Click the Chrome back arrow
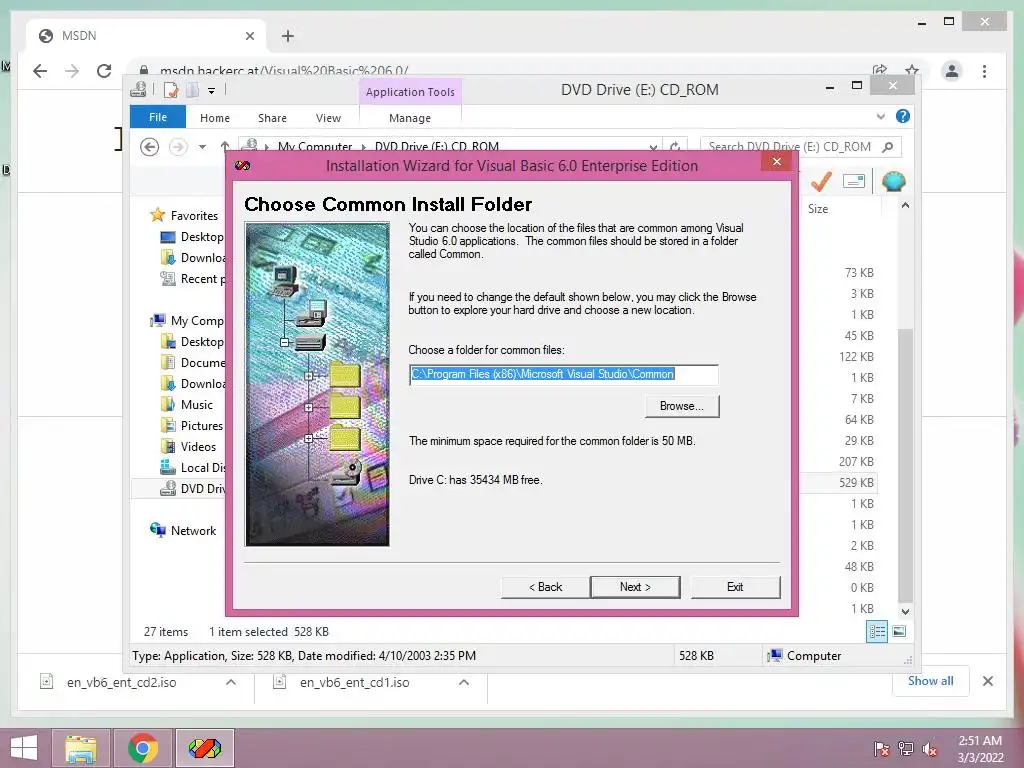 [x=40, y=71]
